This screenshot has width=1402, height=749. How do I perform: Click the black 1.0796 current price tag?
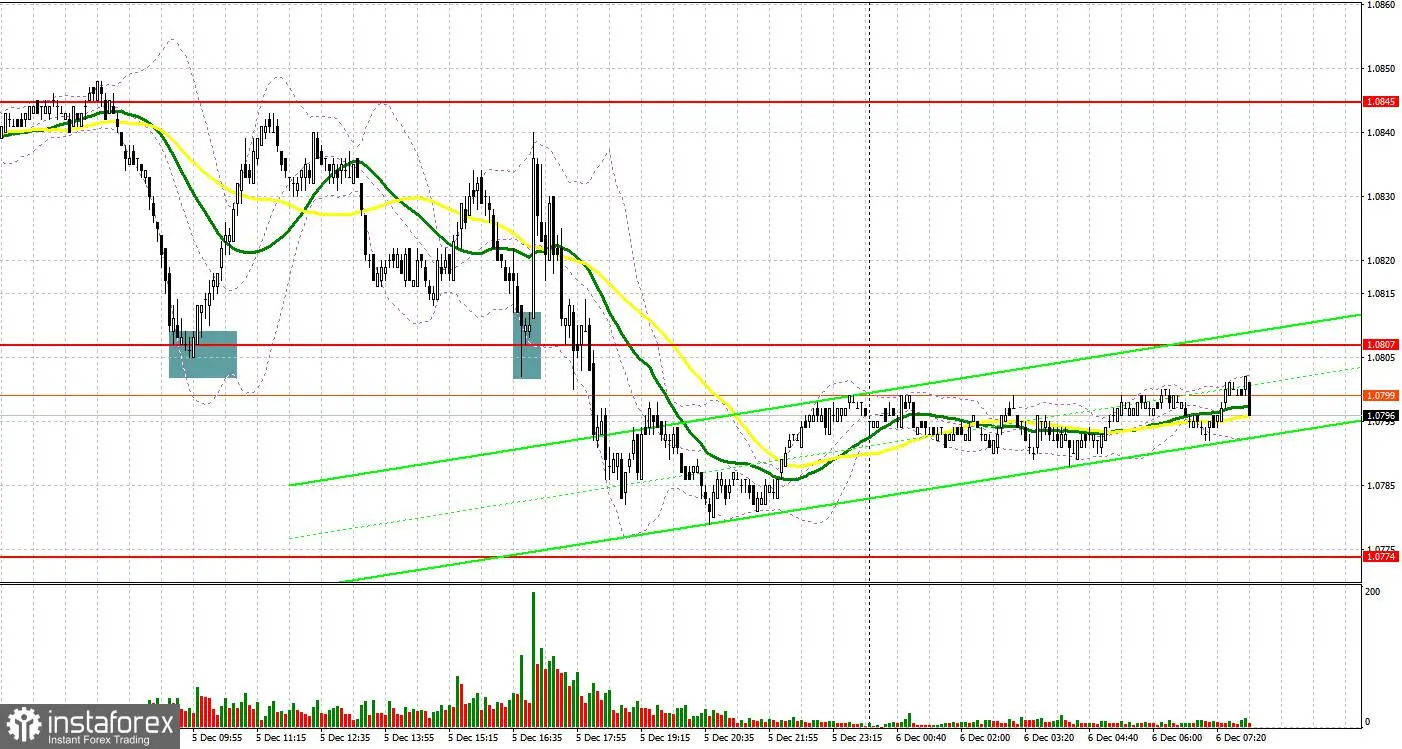pos(1381,415)
